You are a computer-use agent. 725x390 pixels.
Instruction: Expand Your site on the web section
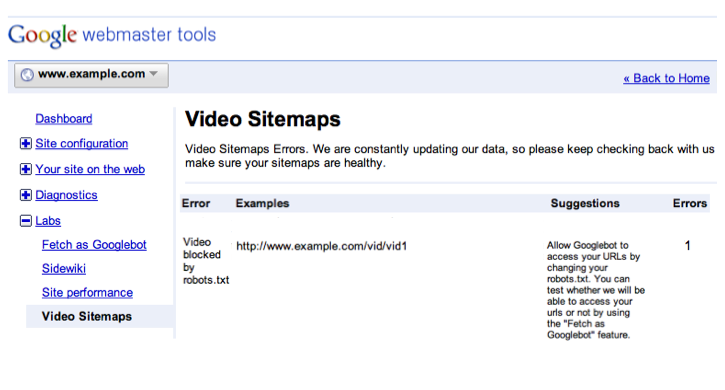(x=26, y=169)
